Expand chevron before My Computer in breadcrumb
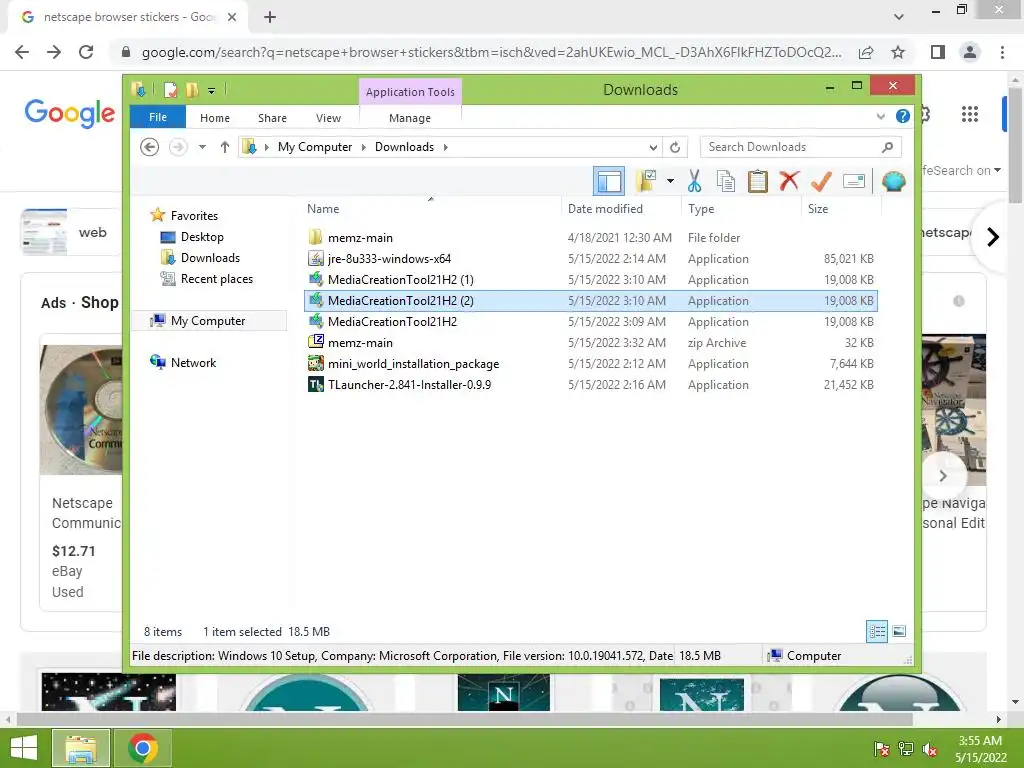 [266, 147]
